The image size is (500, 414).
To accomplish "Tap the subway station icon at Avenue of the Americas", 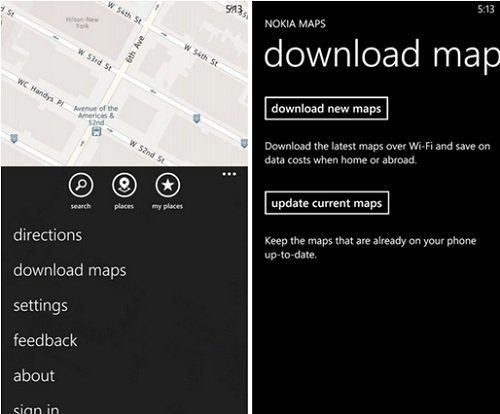I will coord(96,132).
